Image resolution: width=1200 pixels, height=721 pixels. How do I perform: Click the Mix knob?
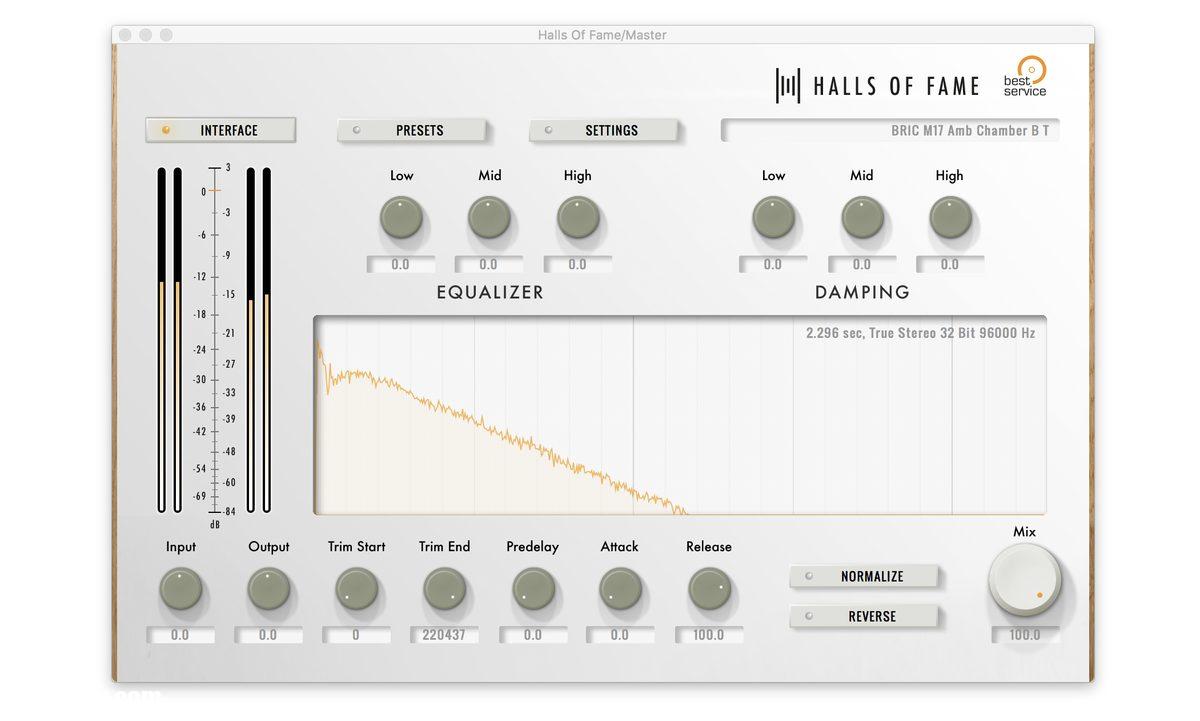coord(1024,581)
